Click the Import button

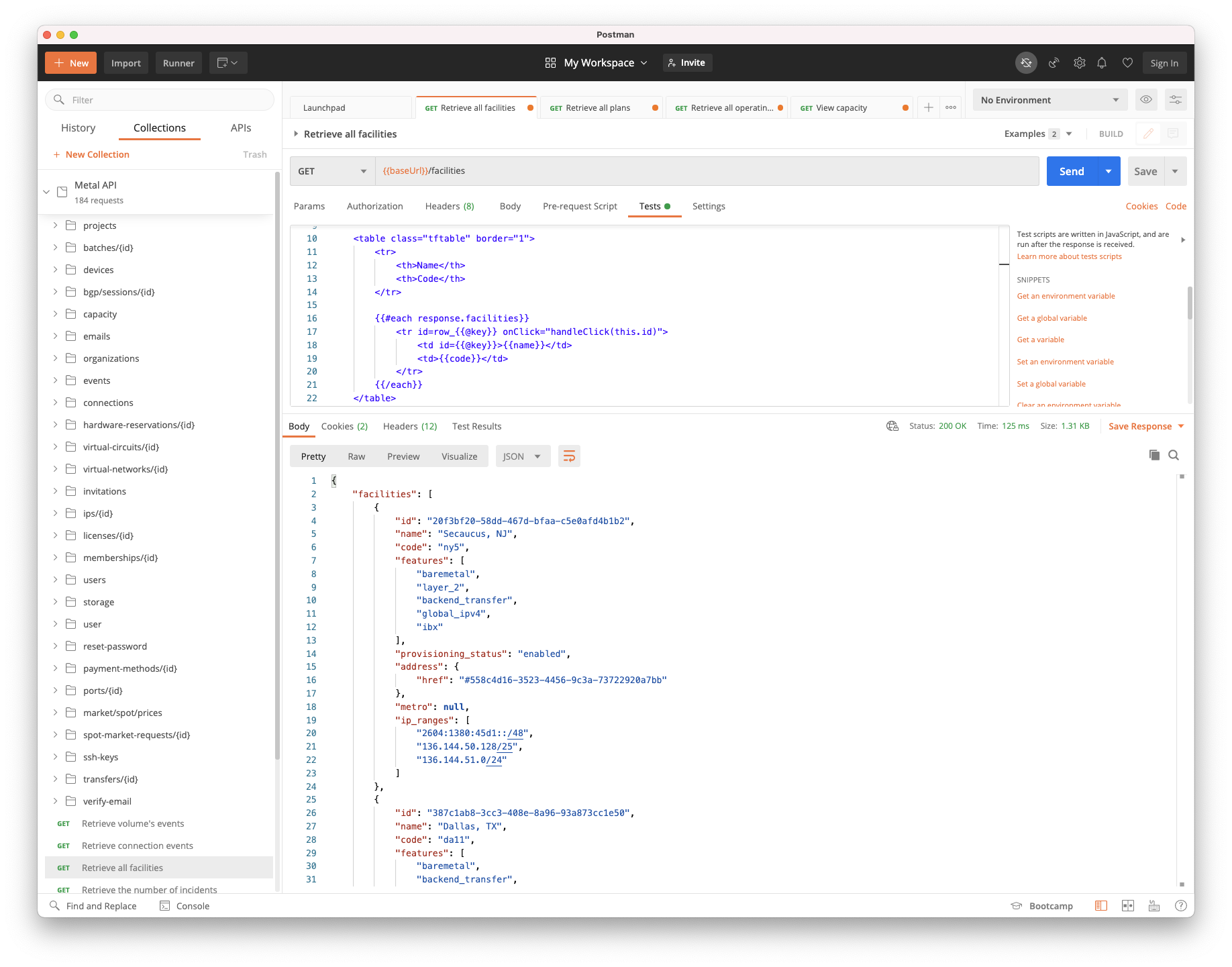(x=126, y=62)
